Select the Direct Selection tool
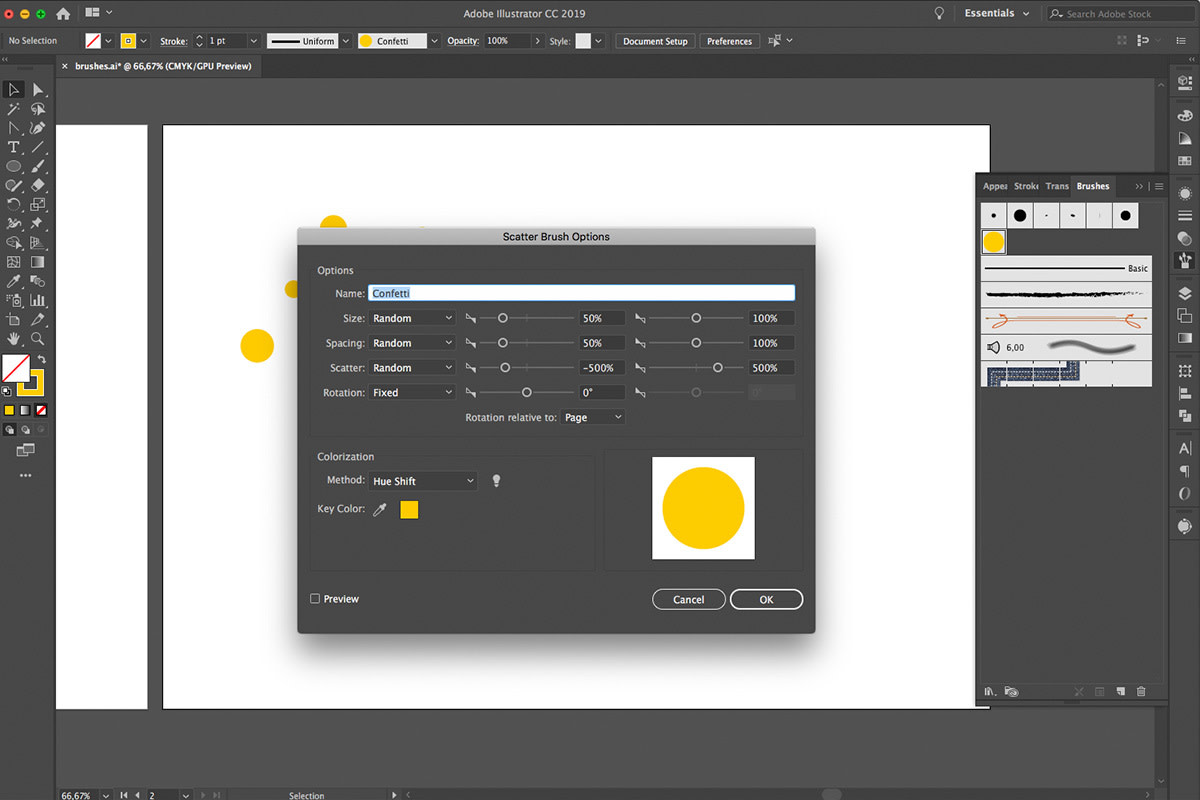Image resolution: width=1200 pixels, height=800 pixels. [38, 90]
